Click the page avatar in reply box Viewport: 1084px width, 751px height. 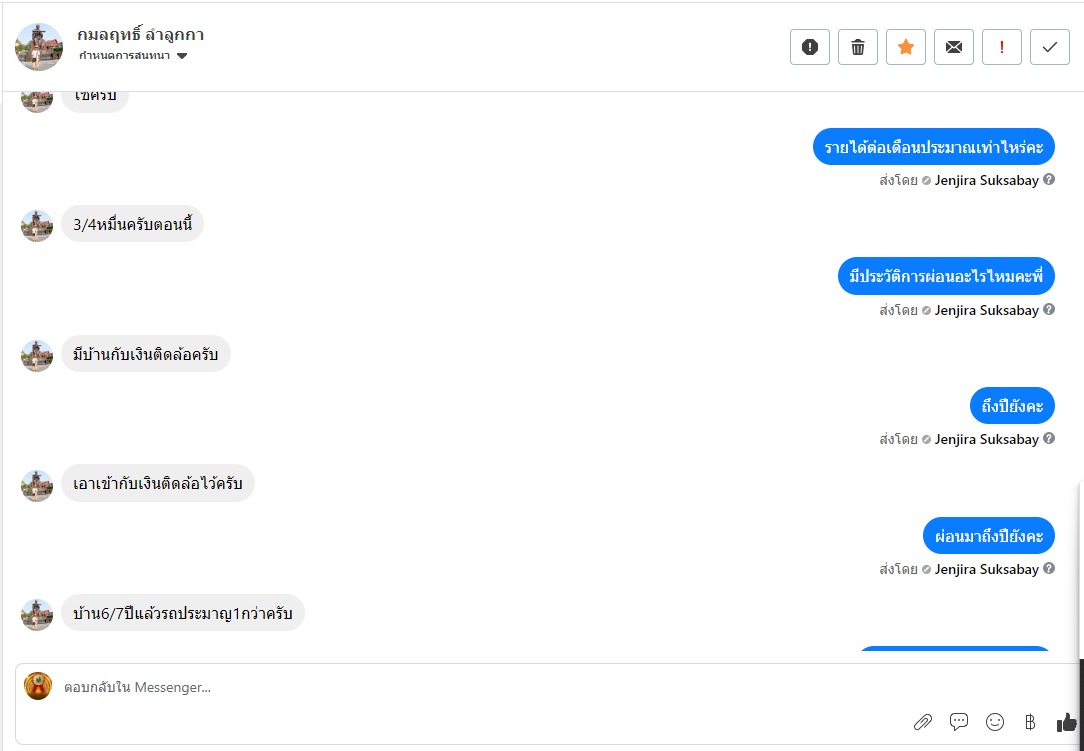[x=38, y=686]
